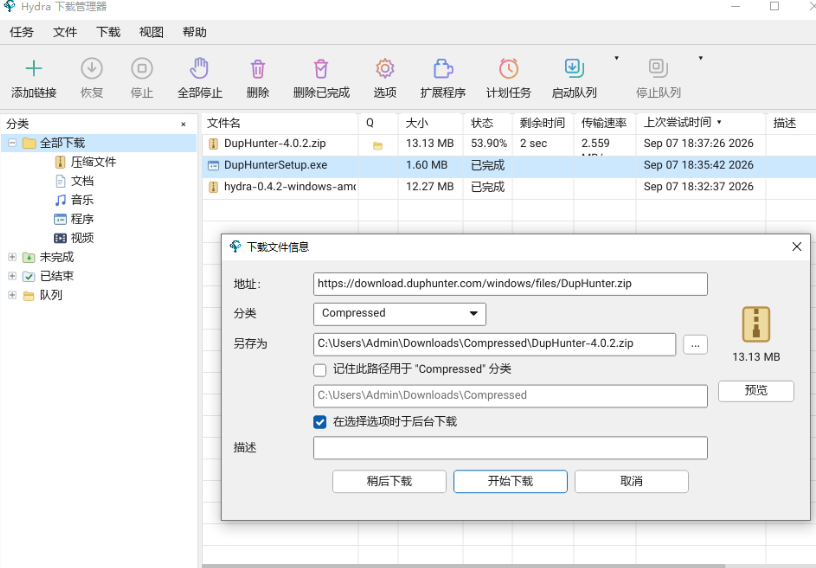Click the exe icon of DupHunterSetup.exe
Viewport: 816px width, 568px height.
[x=213, y=166]
